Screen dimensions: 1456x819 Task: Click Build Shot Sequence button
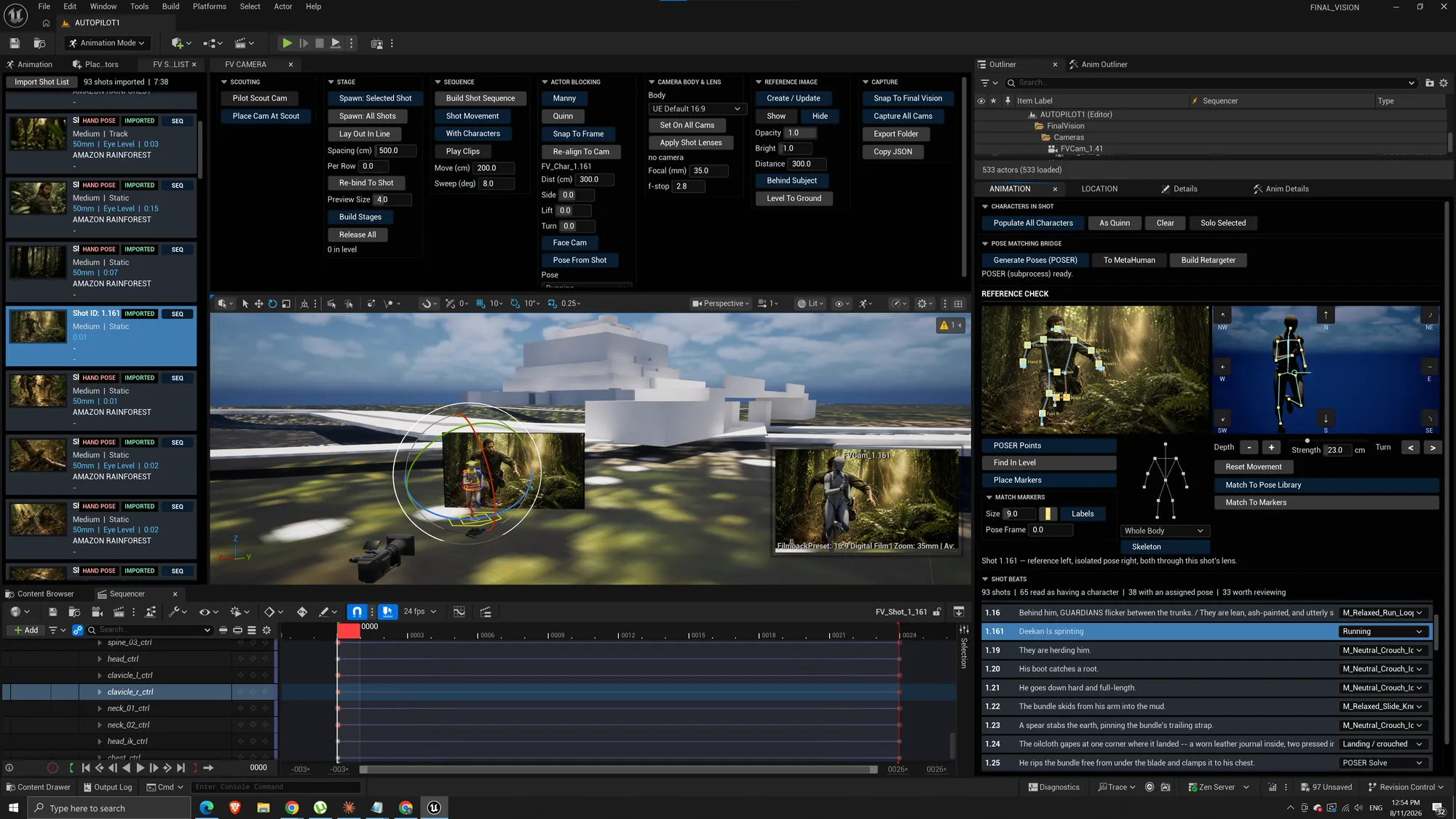pos(480,98)
